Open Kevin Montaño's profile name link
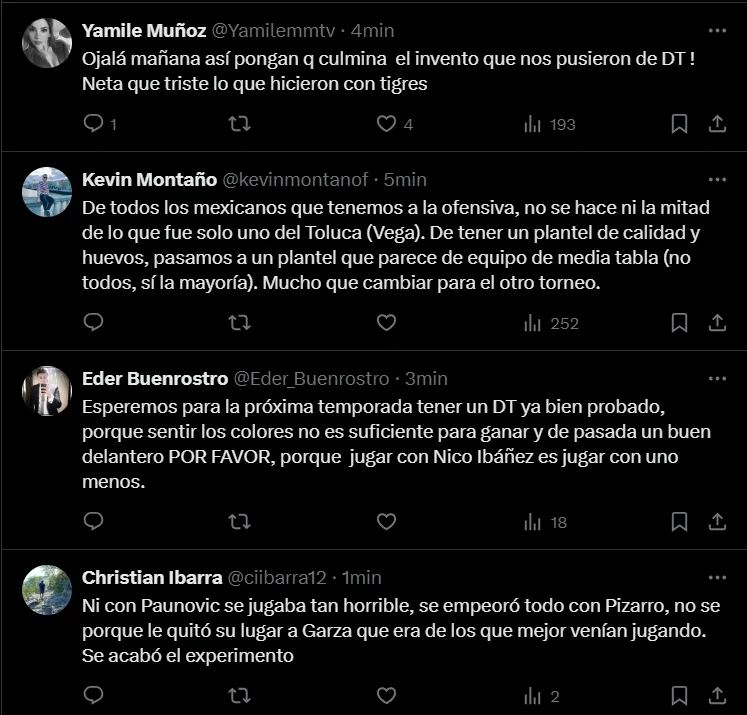Screen dimensions: 747x715 149,180
